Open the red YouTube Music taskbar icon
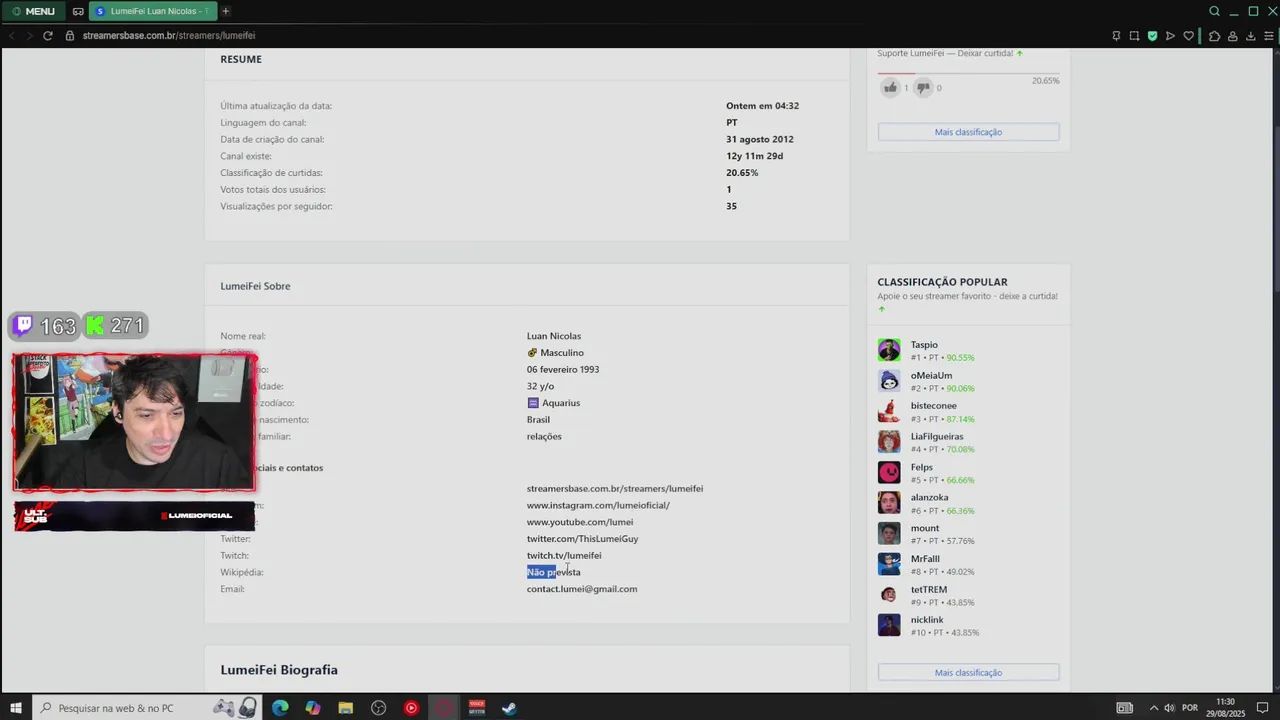 point(411,708)
